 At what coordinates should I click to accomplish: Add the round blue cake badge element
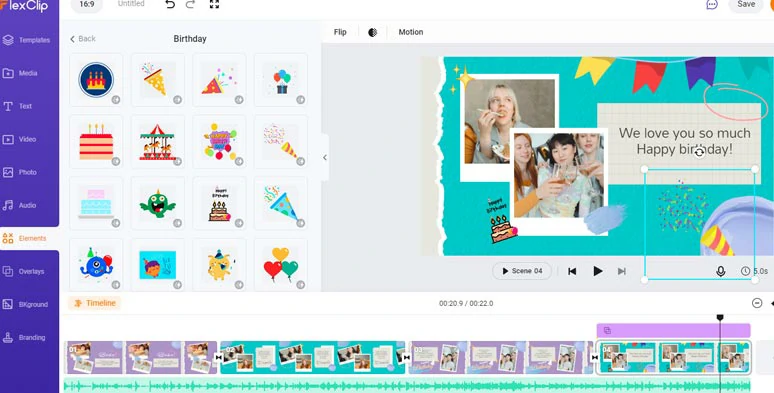(96, 80)
